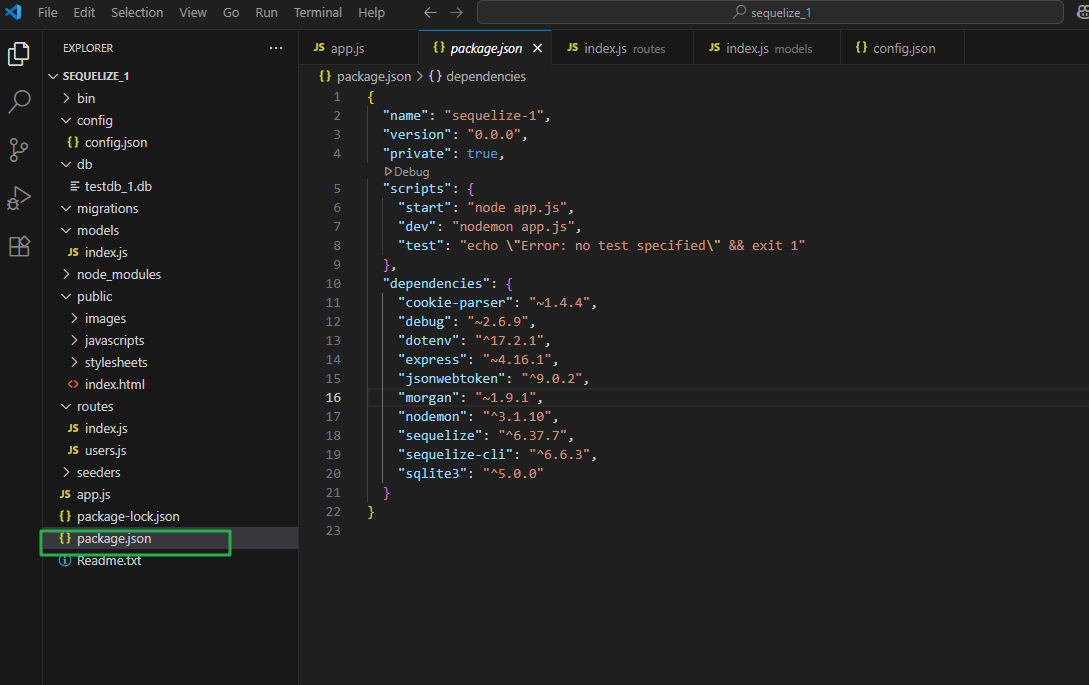Open the Edit menu

coord(84,13)
